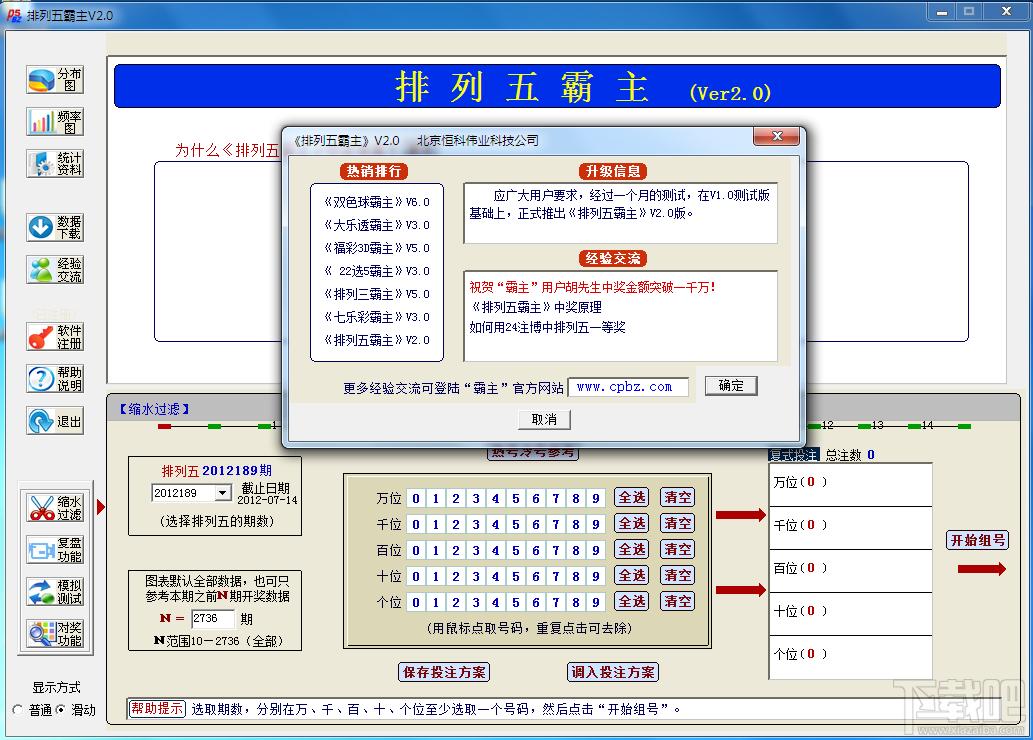This screenshot has height=740, width=1033.
Task: Toggle number 0 in 万位 row
Action: [x=416, y=498]
